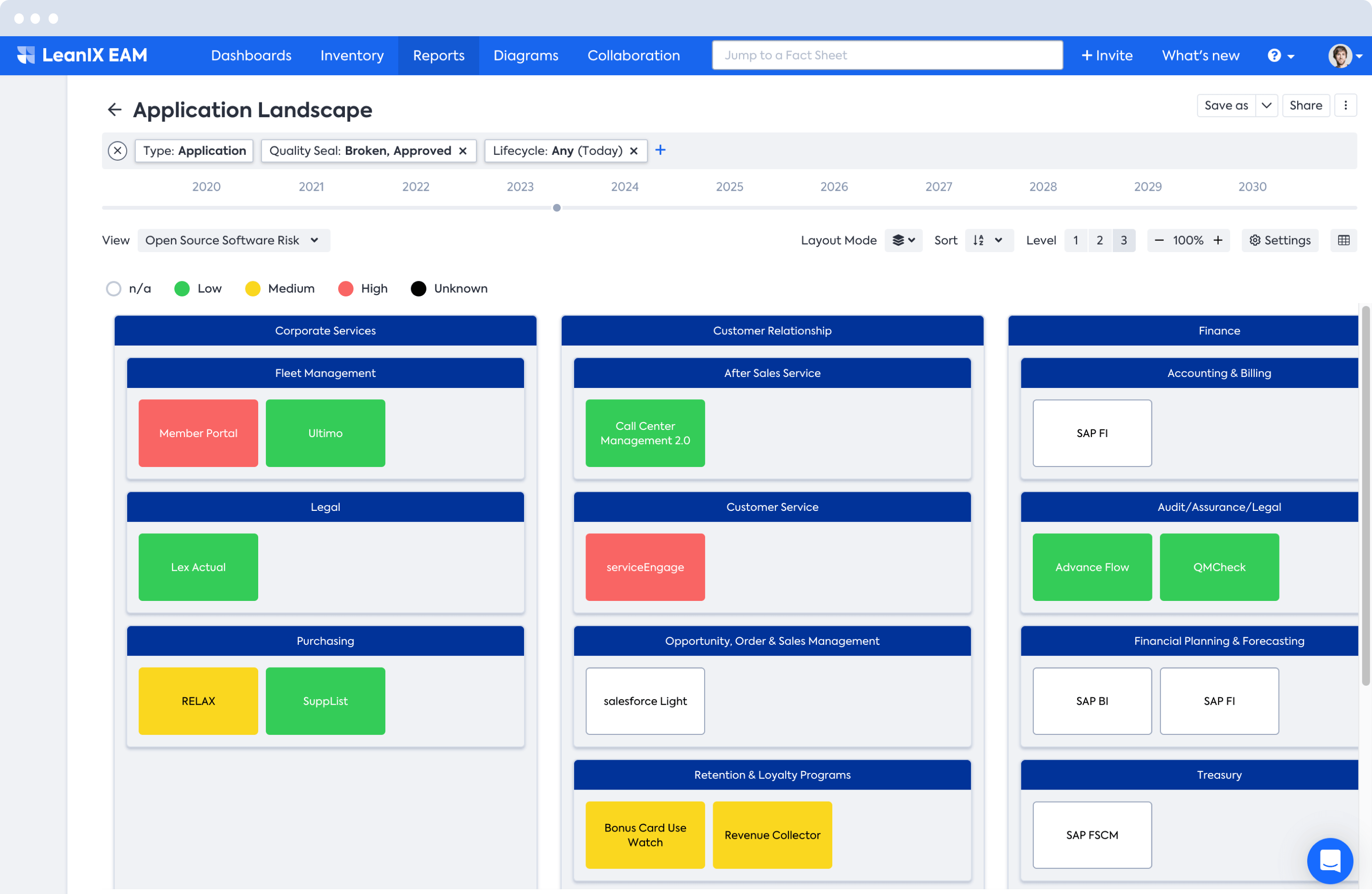Jump timeline to 2026

[834, 187]
